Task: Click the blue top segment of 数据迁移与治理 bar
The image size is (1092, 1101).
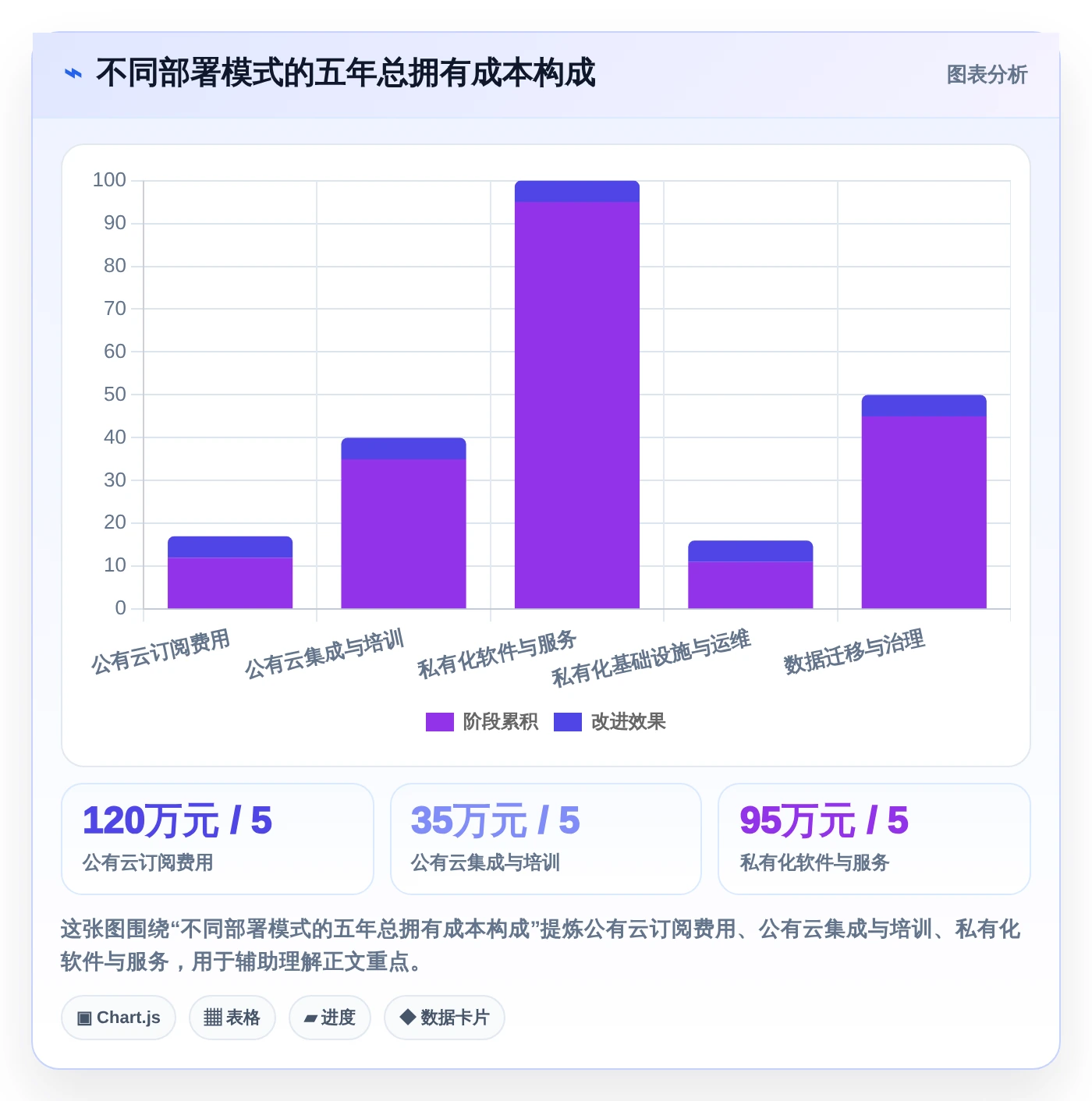Action: [924, 405]
